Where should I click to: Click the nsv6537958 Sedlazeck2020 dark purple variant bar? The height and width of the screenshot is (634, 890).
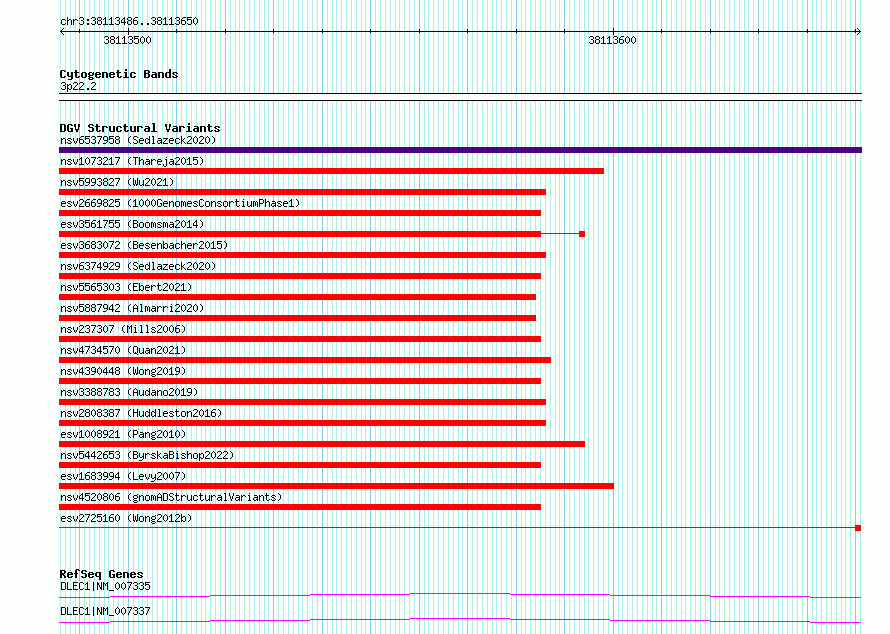[x=460, y=150]
